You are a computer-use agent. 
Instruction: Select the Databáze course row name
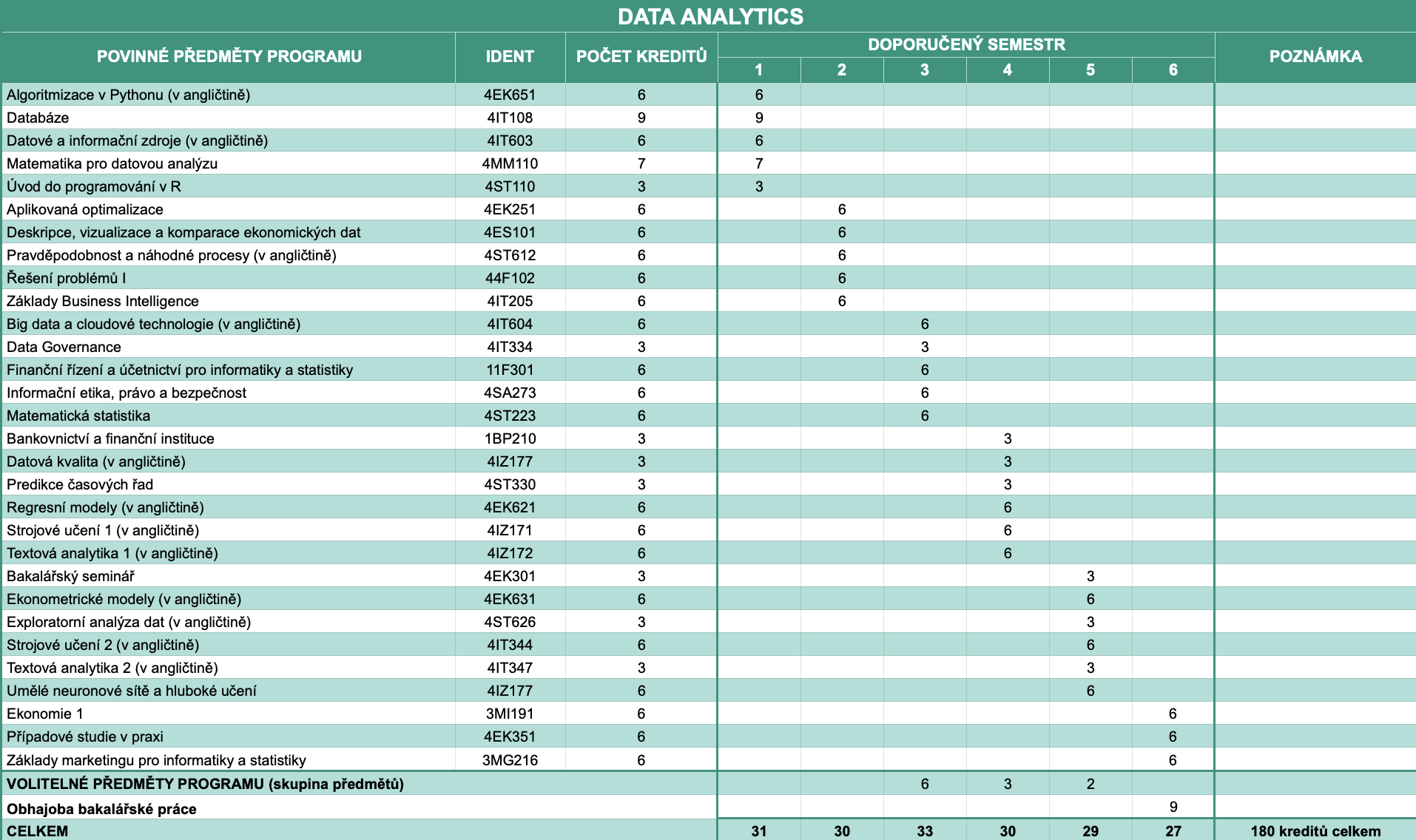tap(38, 118)
